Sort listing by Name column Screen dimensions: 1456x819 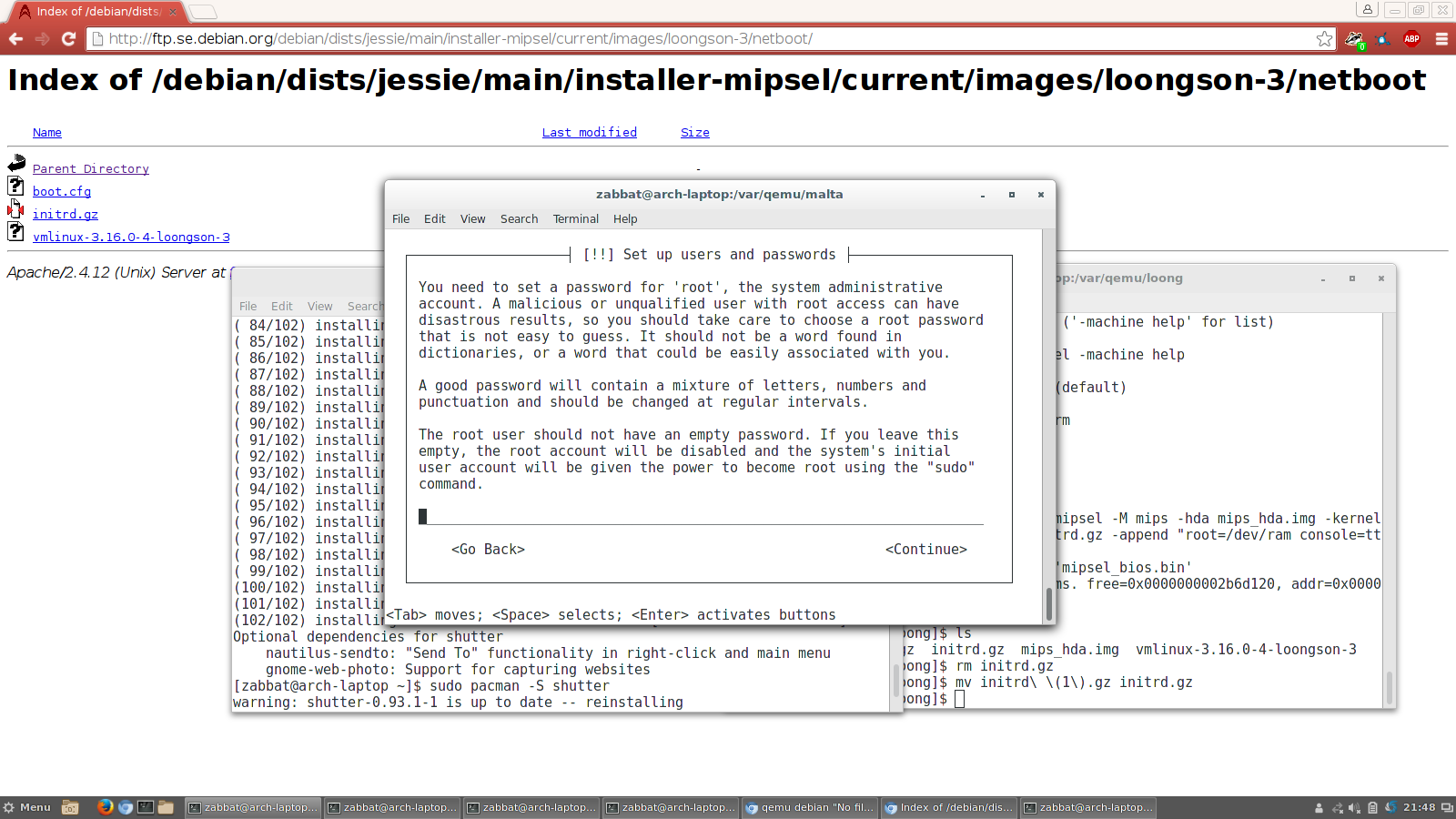47,133
